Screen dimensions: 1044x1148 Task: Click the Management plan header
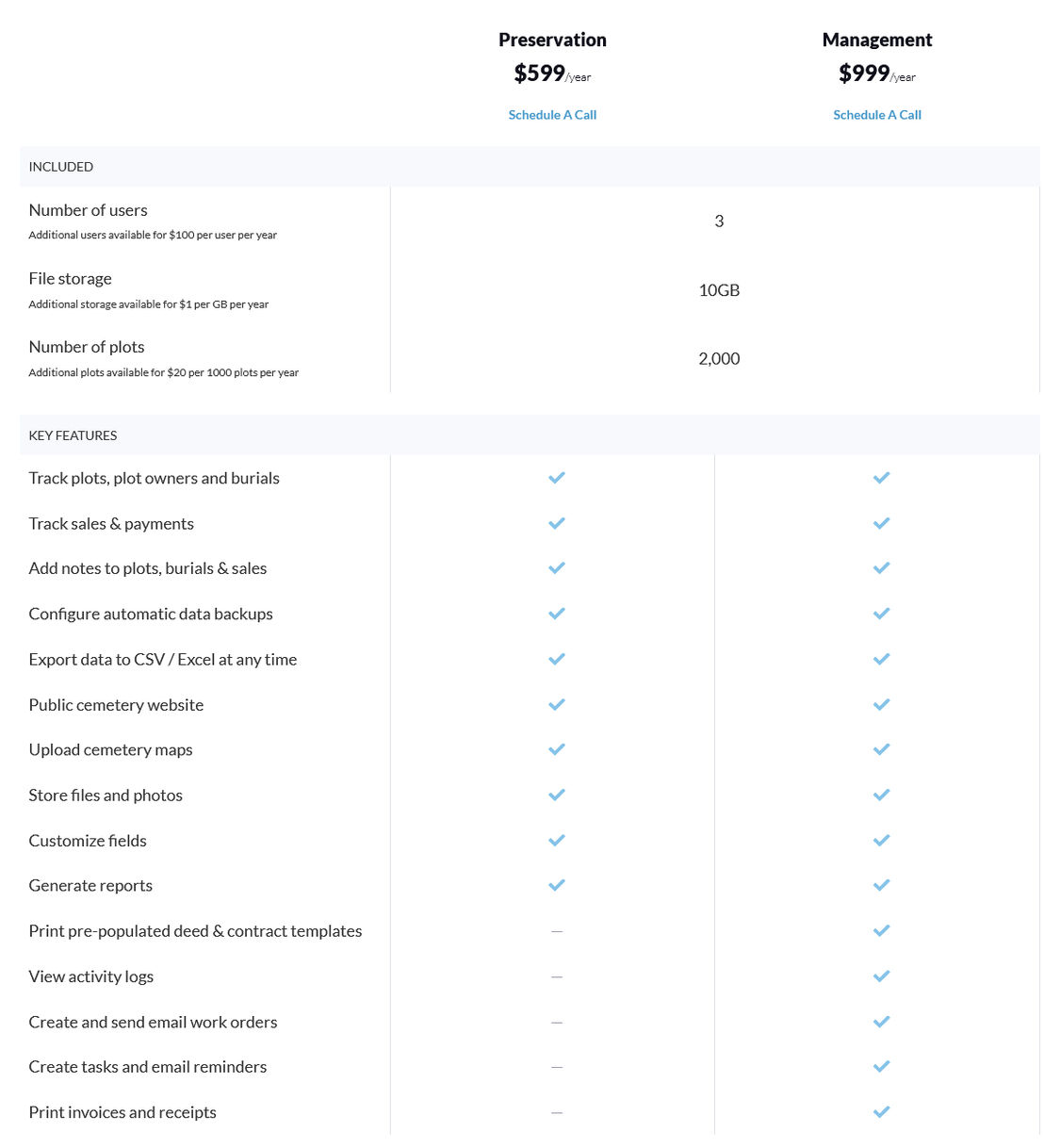[876, 40]
